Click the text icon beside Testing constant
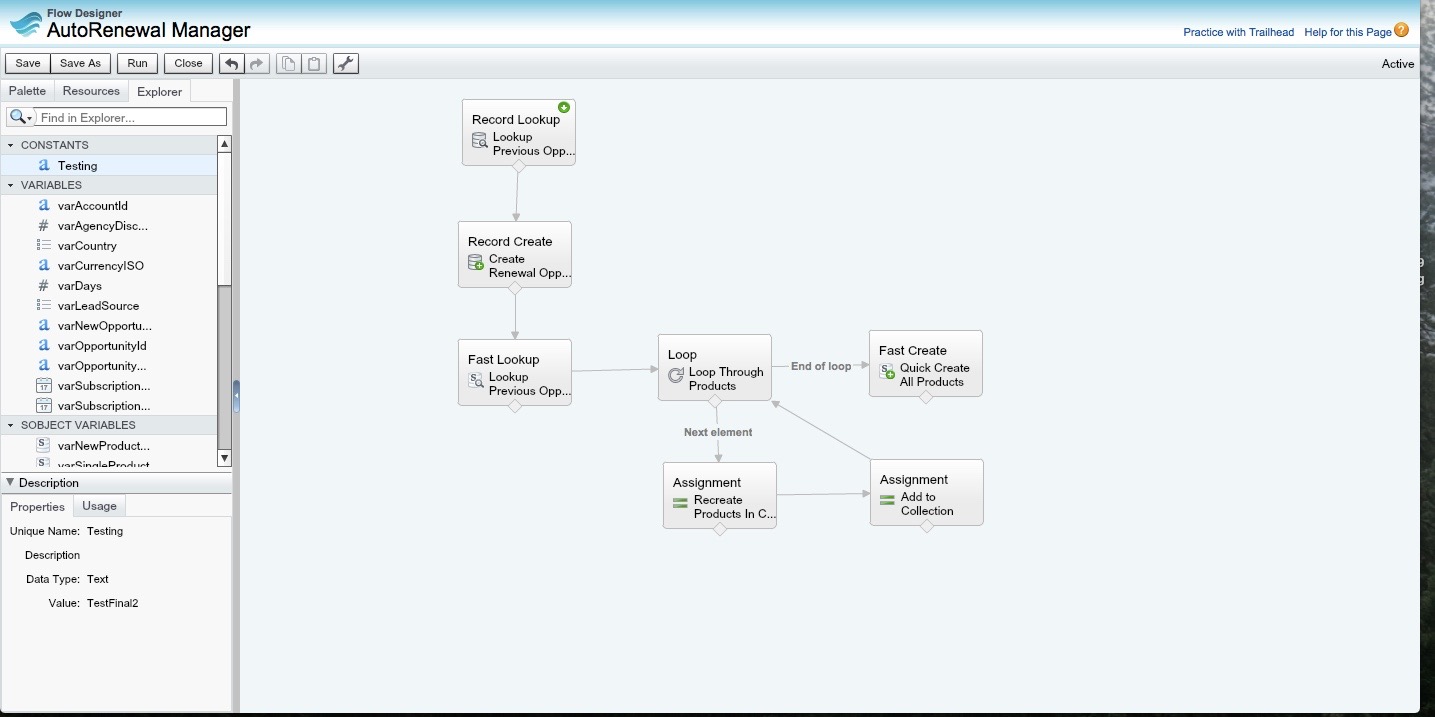The image size is (1435, 717). click(43, 166)
